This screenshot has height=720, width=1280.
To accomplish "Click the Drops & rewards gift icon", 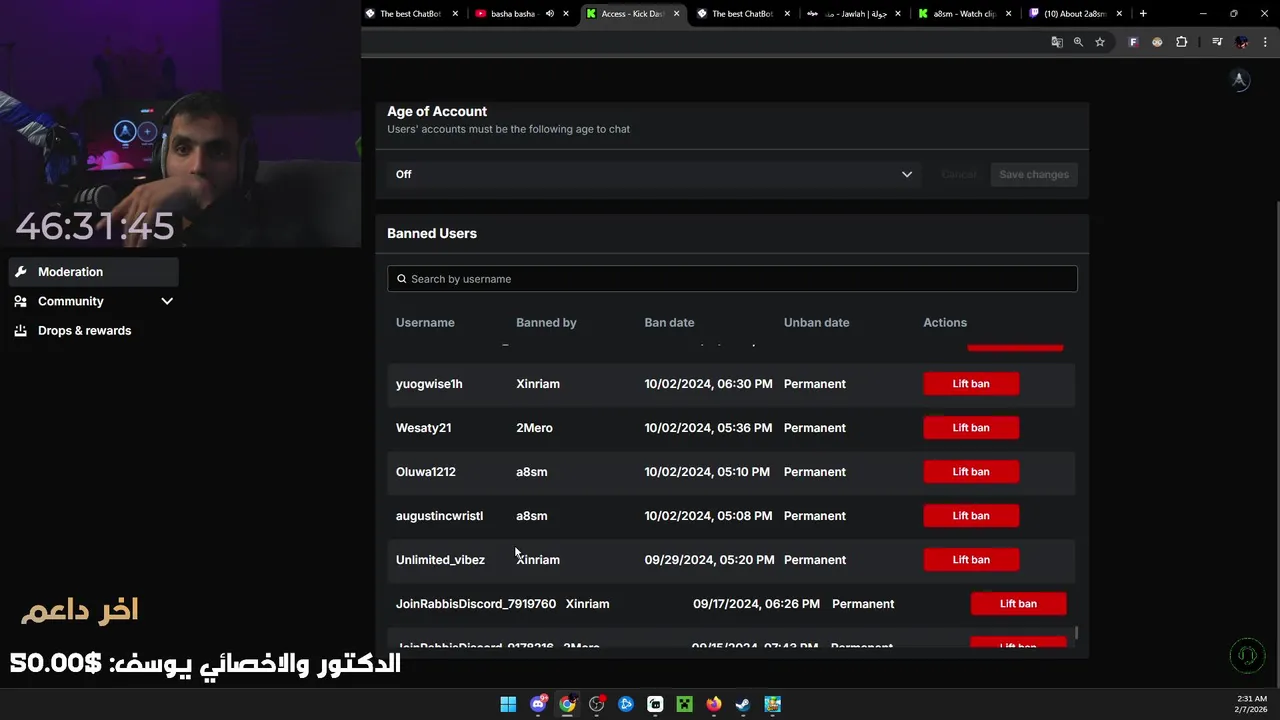I will click(20, 330).
